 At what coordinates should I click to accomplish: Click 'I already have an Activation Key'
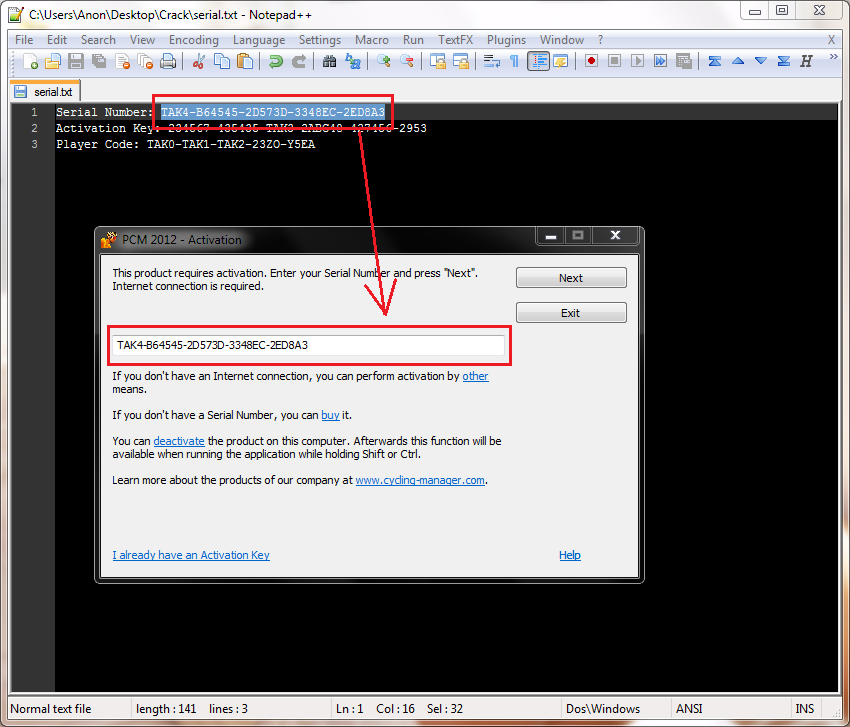[x=191, y=555]
